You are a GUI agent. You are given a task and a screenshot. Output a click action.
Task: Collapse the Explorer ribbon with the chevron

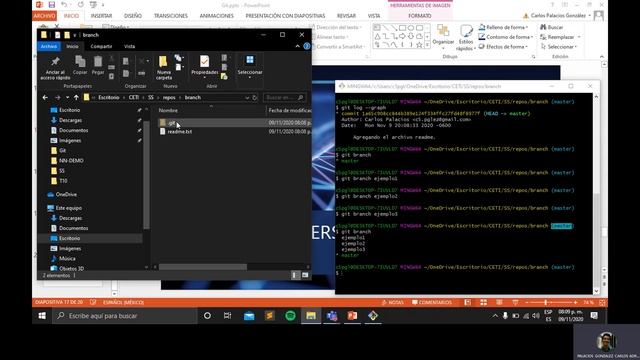(298, 46)
